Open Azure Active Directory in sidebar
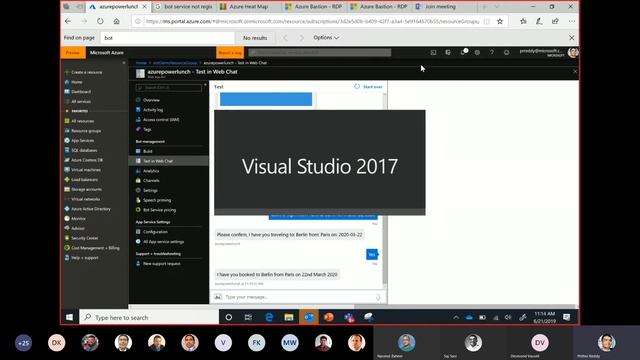 tap(91, 209)
